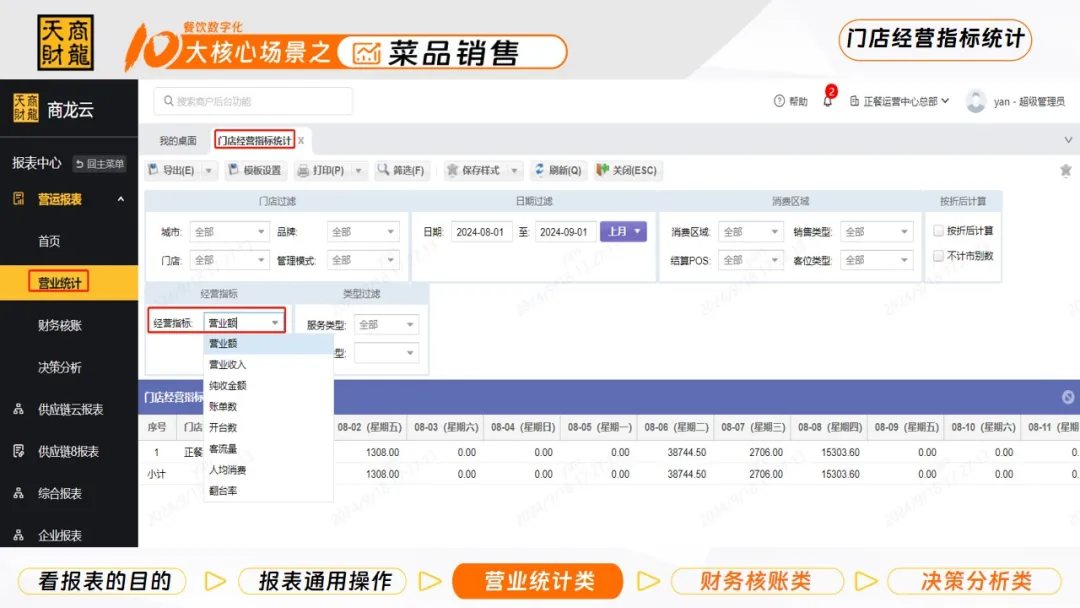Expand the arrow next to 打印(P)
The width and height of the screenshot is (1080, 608).
[x=358, y=171]
